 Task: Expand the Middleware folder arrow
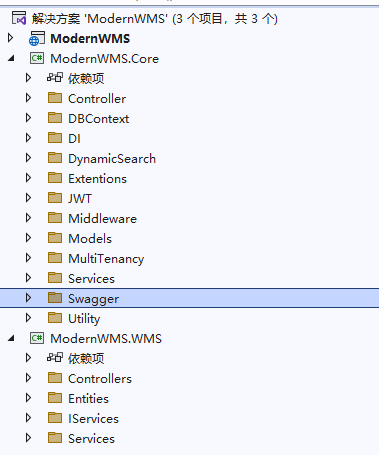pos(29,218)
